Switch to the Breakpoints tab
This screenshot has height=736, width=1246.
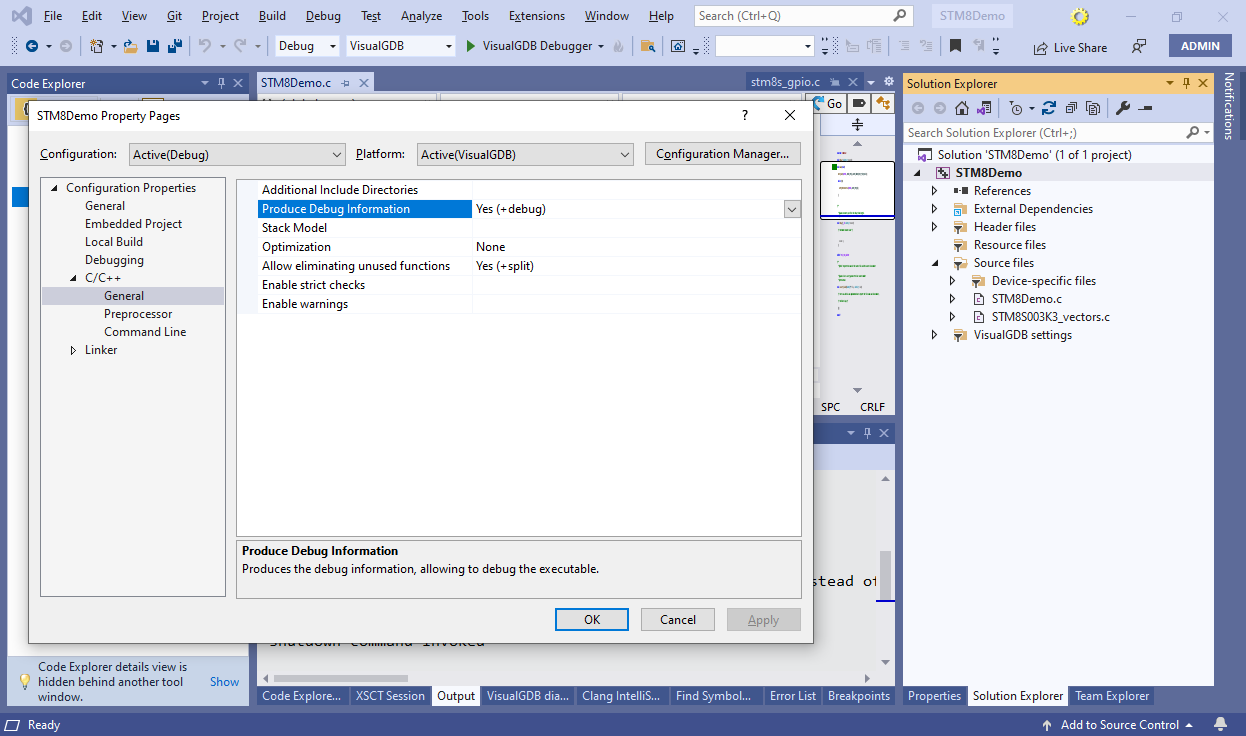pos(859,696)
